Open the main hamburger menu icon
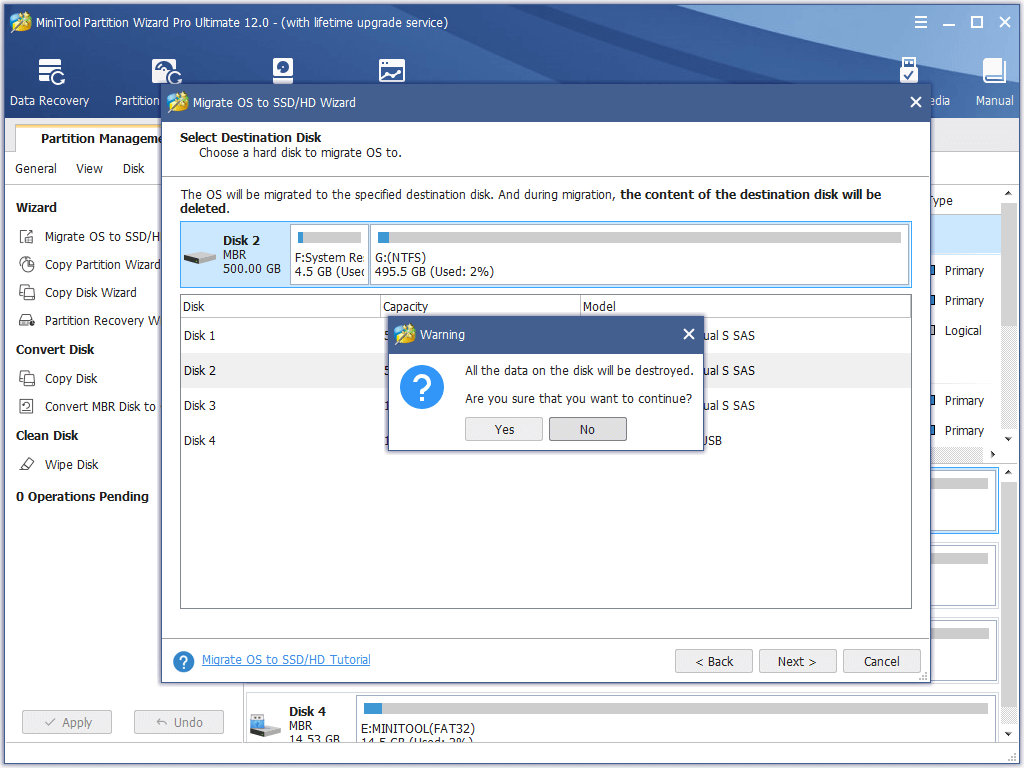Image resolution: width=1024 pixels, height=768 pixels. [921, 22]
